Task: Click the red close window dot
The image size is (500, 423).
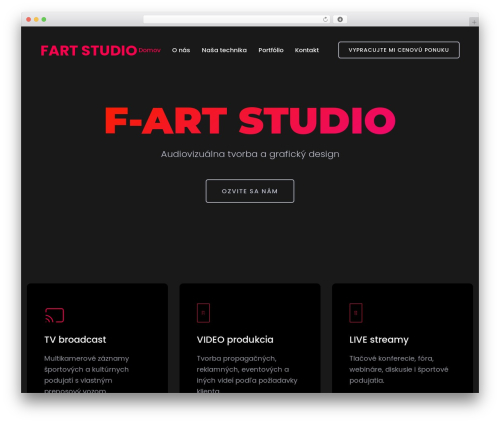Action: pos(29,19)
